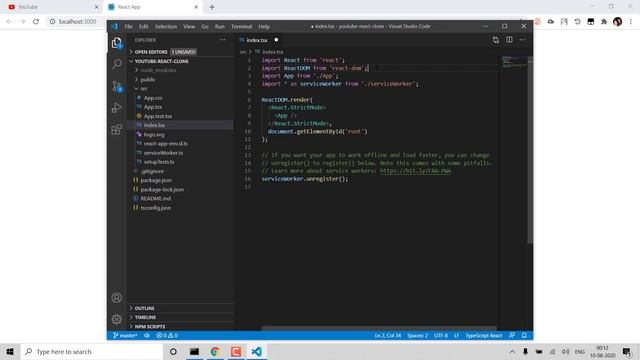Open notifications bell in status bar
640x360 pixels.
[524, 336]
